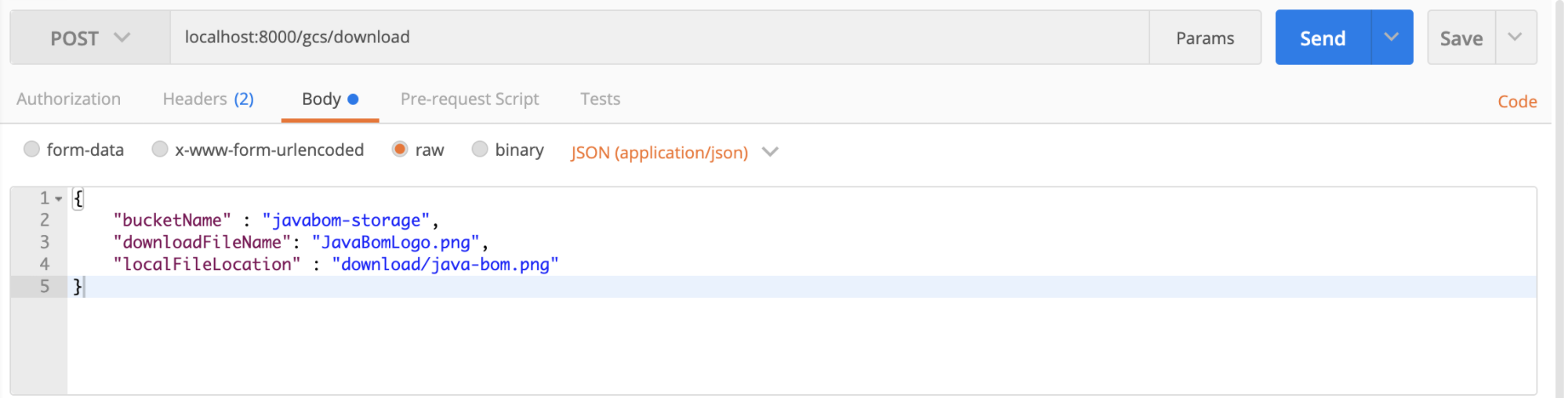Open the Code snippet link
The height and width of the screenshot is (398, 1568).
tap(1517, 101)
